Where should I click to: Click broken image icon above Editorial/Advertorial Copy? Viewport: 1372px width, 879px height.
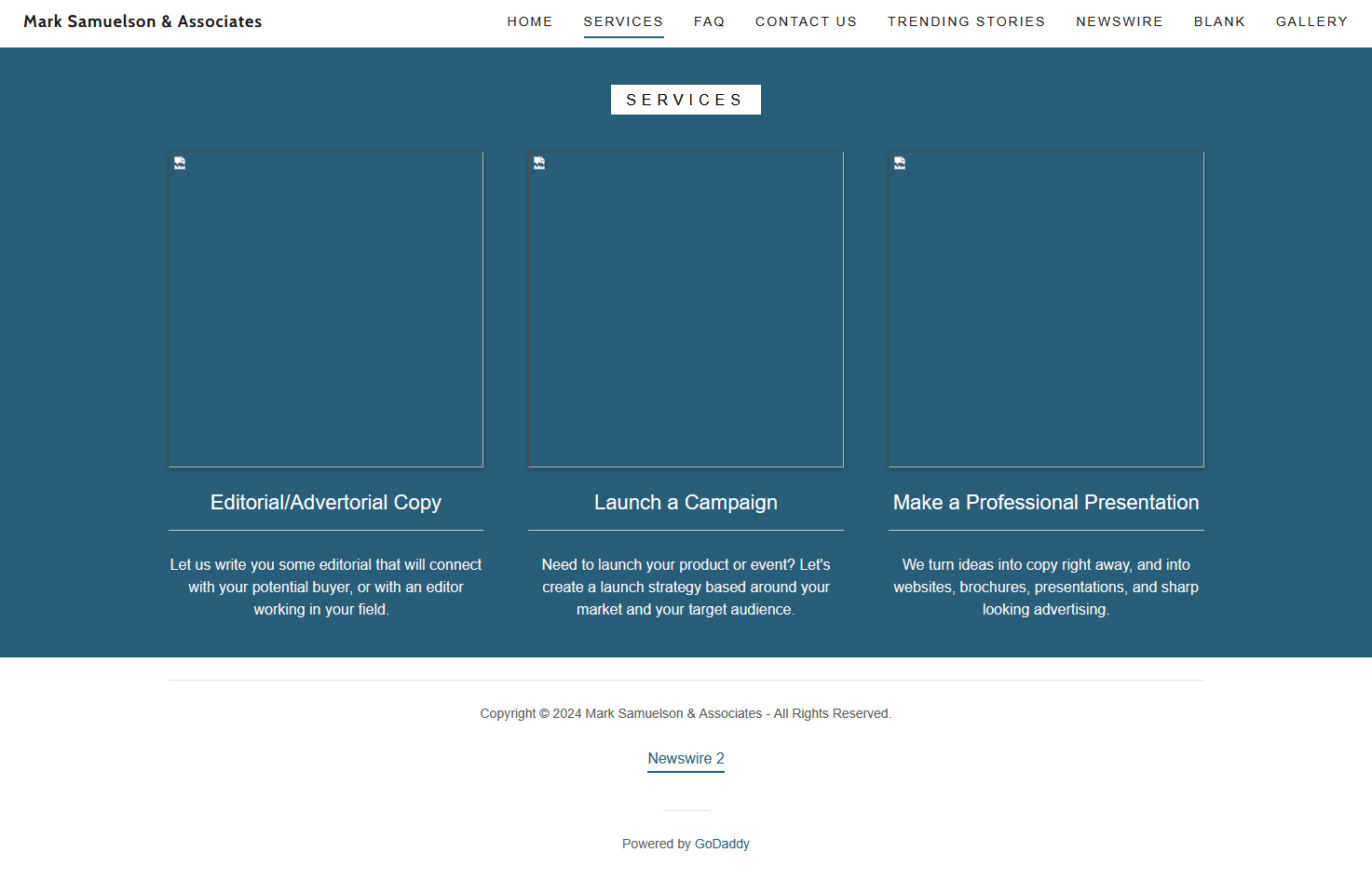tap(180, 163)
